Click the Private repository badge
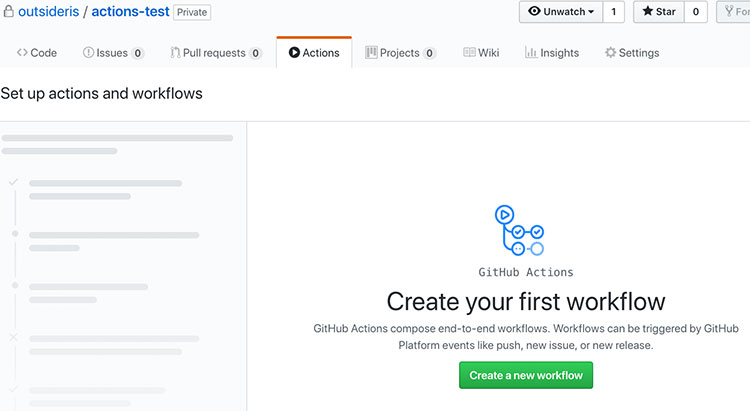Viewport: 750px width, 411px height. (192, 12)
